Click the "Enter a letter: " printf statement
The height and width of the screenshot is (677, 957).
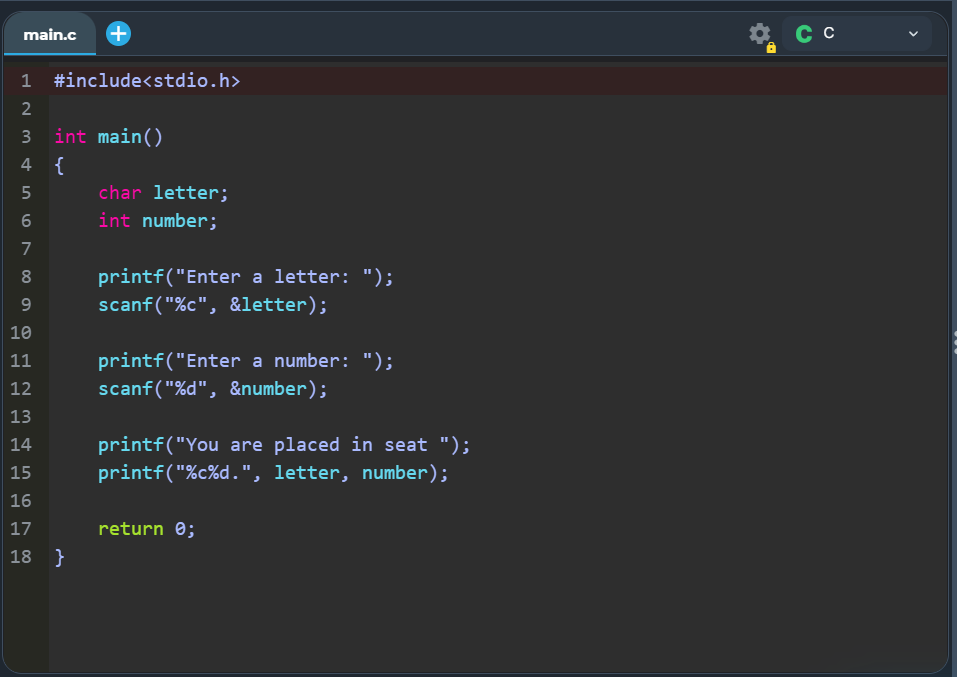point(245,276)
